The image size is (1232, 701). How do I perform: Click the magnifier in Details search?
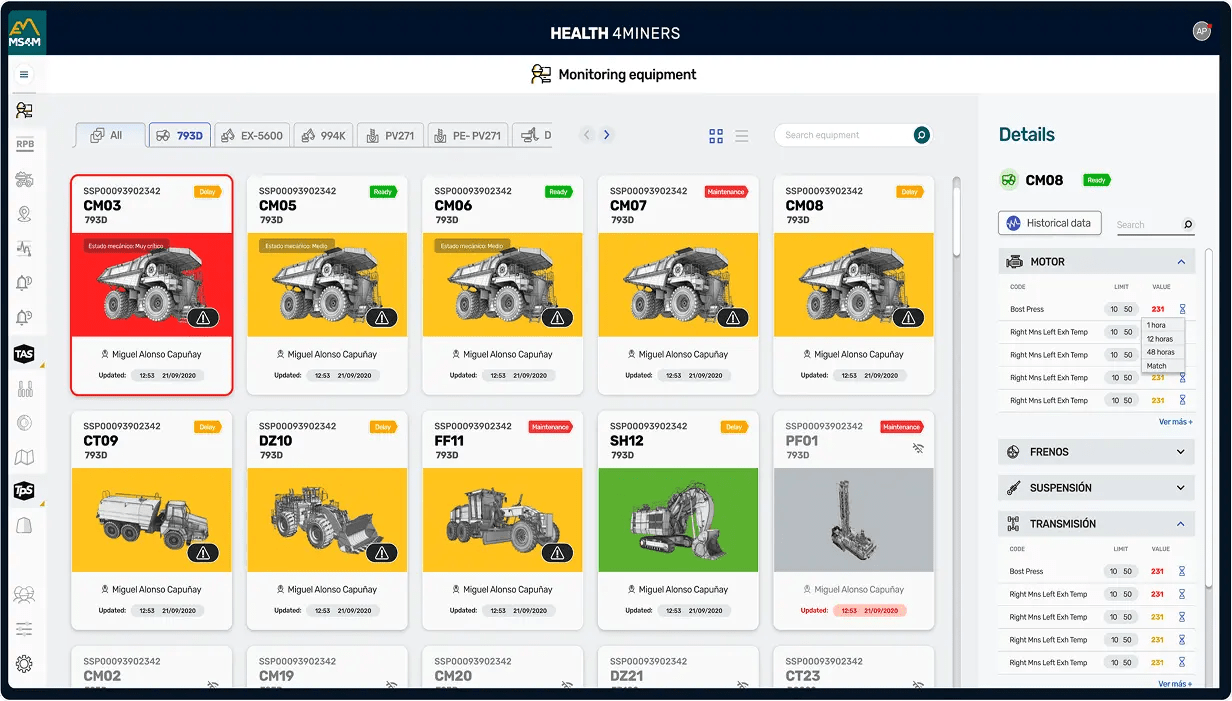(1188, 225)
